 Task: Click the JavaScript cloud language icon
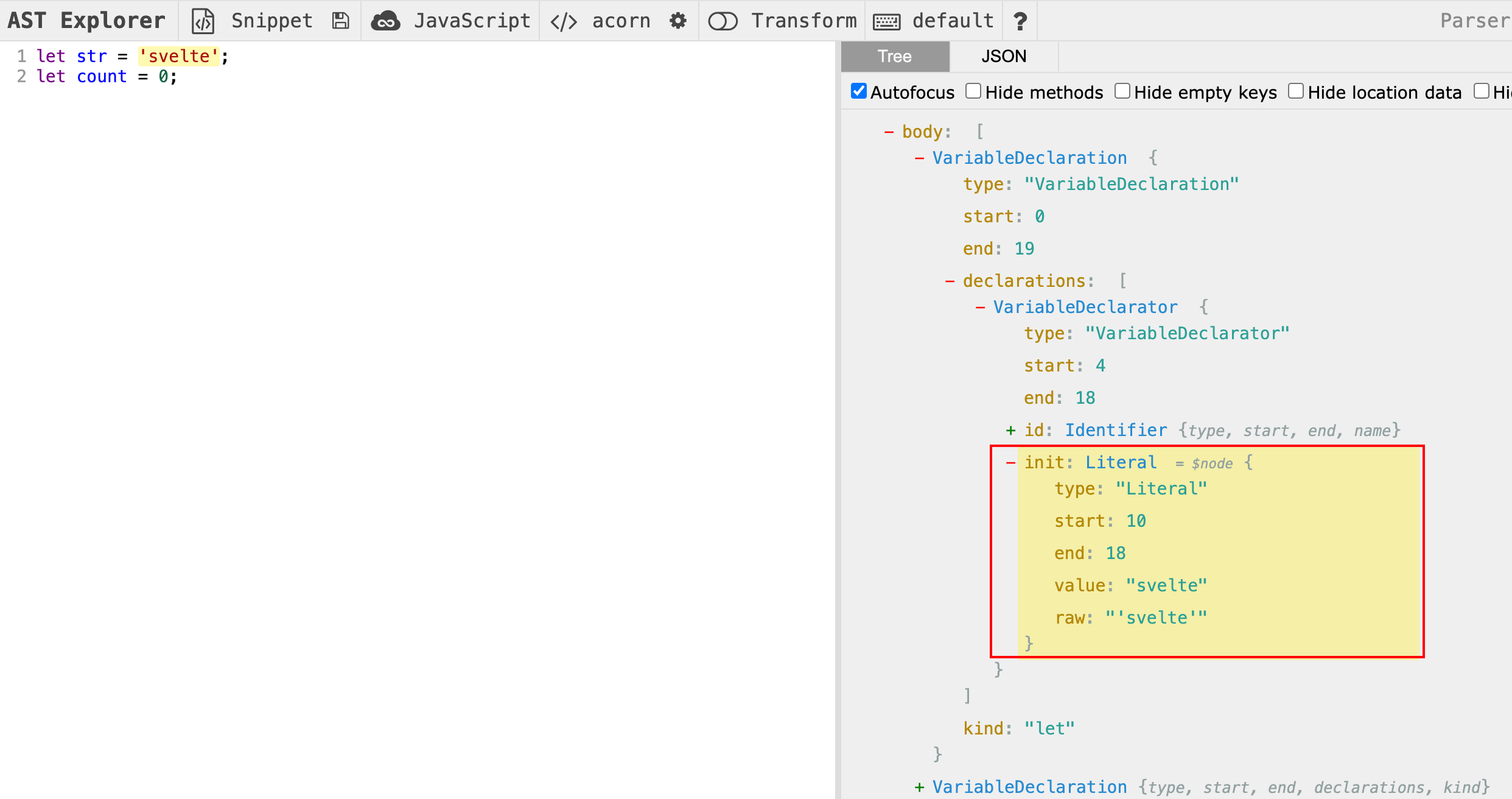click(385, 21)
